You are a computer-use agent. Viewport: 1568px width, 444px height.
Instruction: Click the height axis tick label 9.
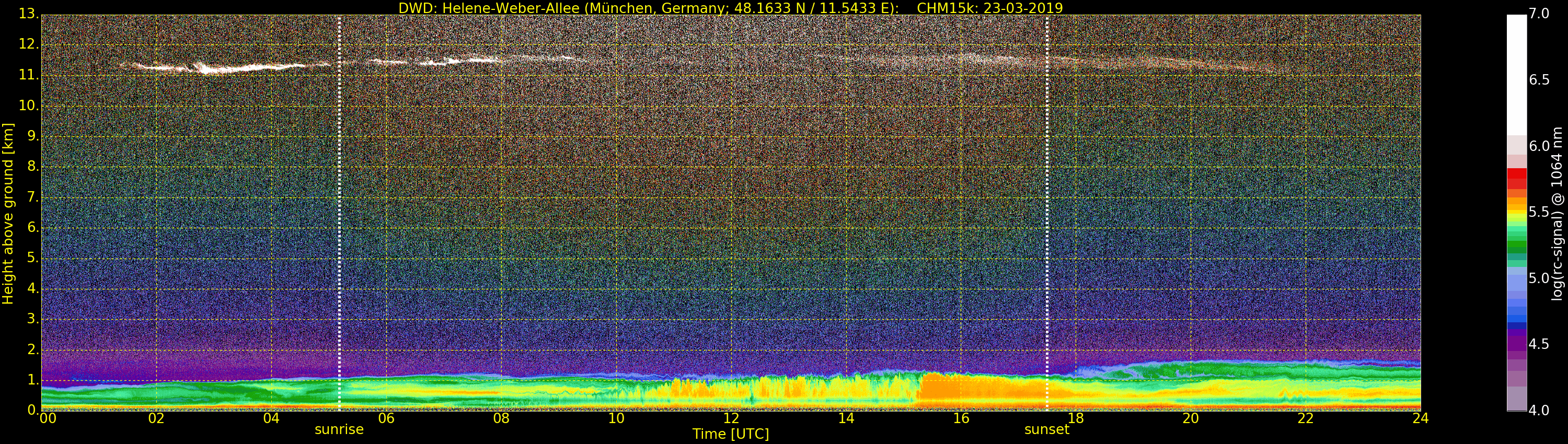pos(32,136)
